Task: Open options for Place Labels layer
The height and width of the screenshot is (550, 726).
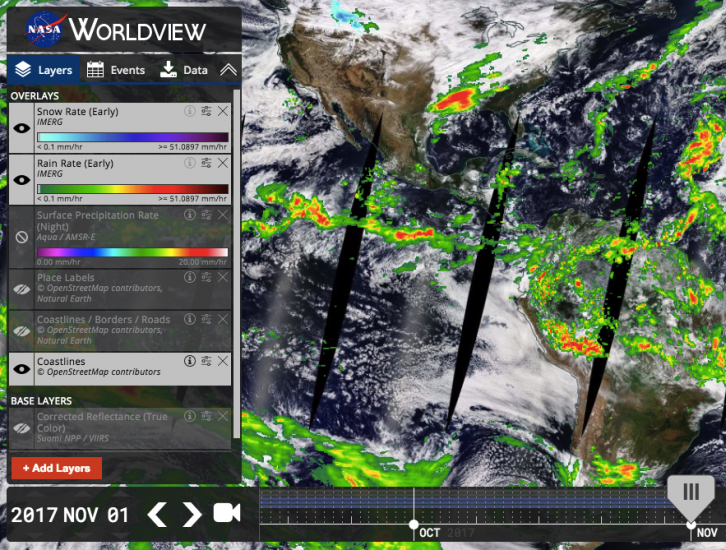Action: [x=206, y=277]
